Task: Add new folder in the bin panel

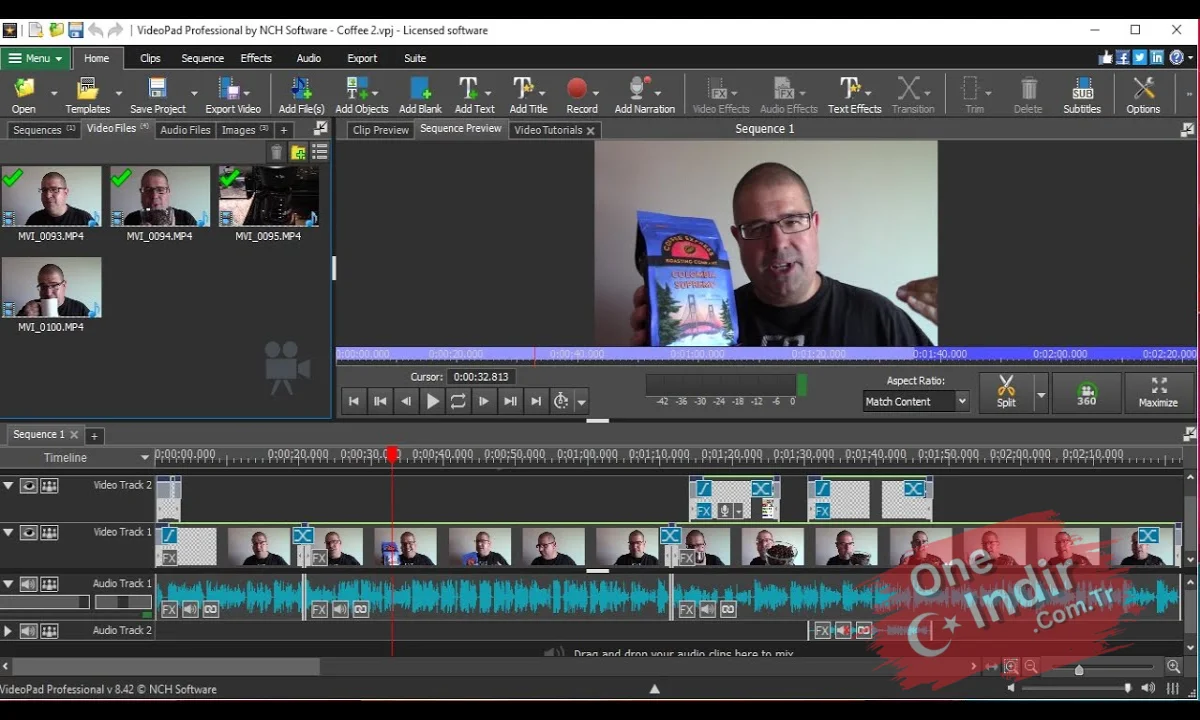Action: [298, 152]
